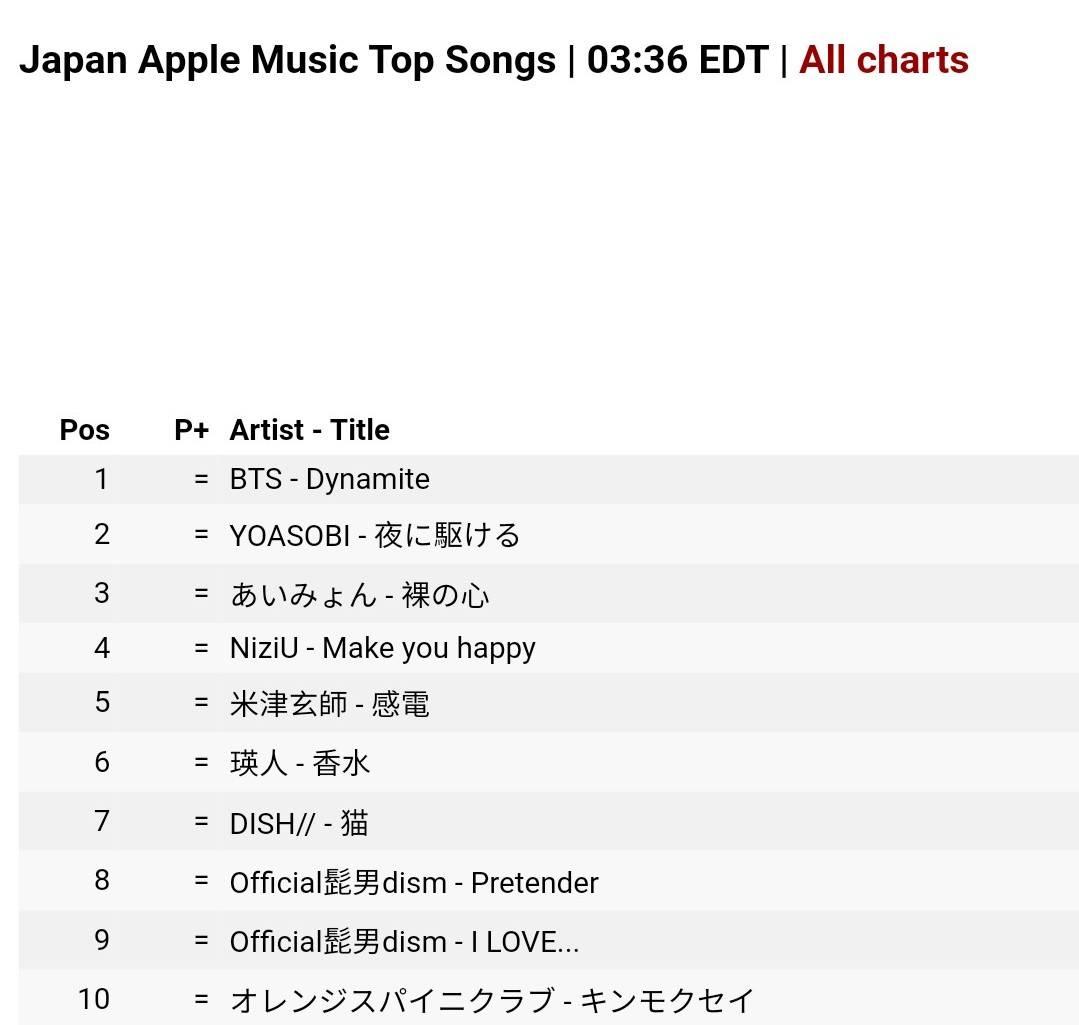Click the P+ column header
Screen dimensions: 1079x1025
click(191, 430)
